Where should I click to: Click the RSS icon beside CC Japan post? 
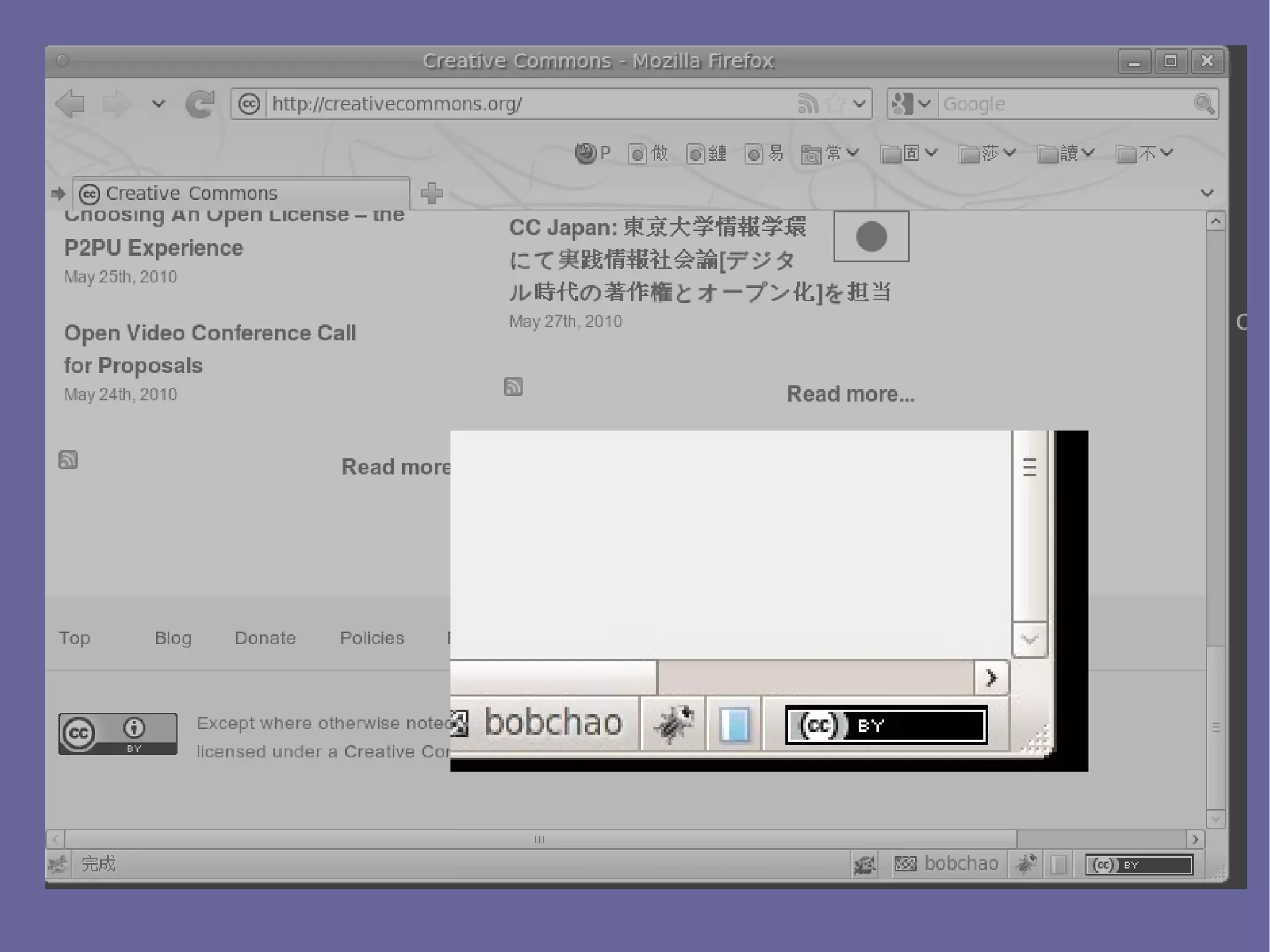(x=513, y=387)
